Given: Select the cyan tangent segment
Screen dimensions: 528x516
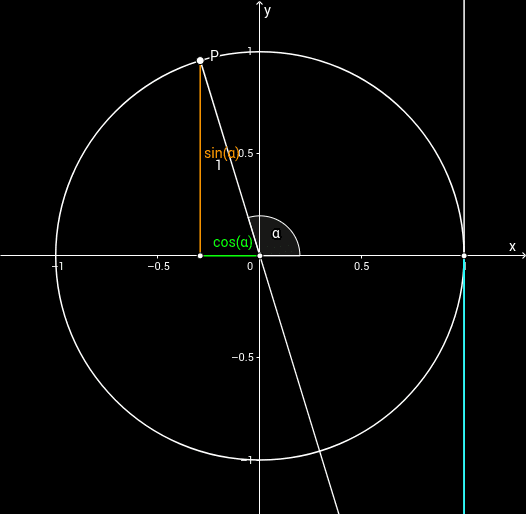Looking at the screenshot, I should tap(465, 387).
